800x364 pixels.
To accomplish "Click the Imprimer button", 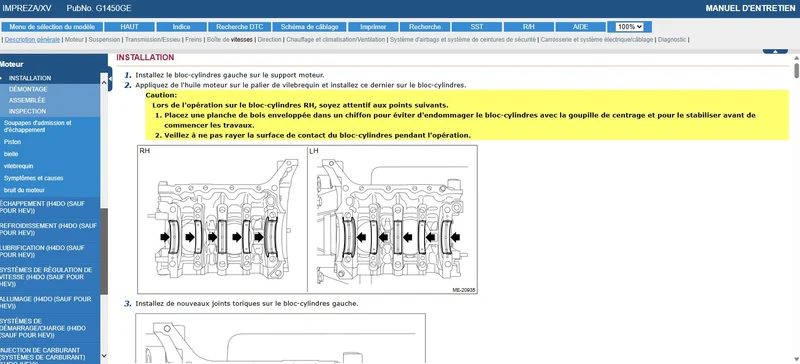I will (373, 27).
